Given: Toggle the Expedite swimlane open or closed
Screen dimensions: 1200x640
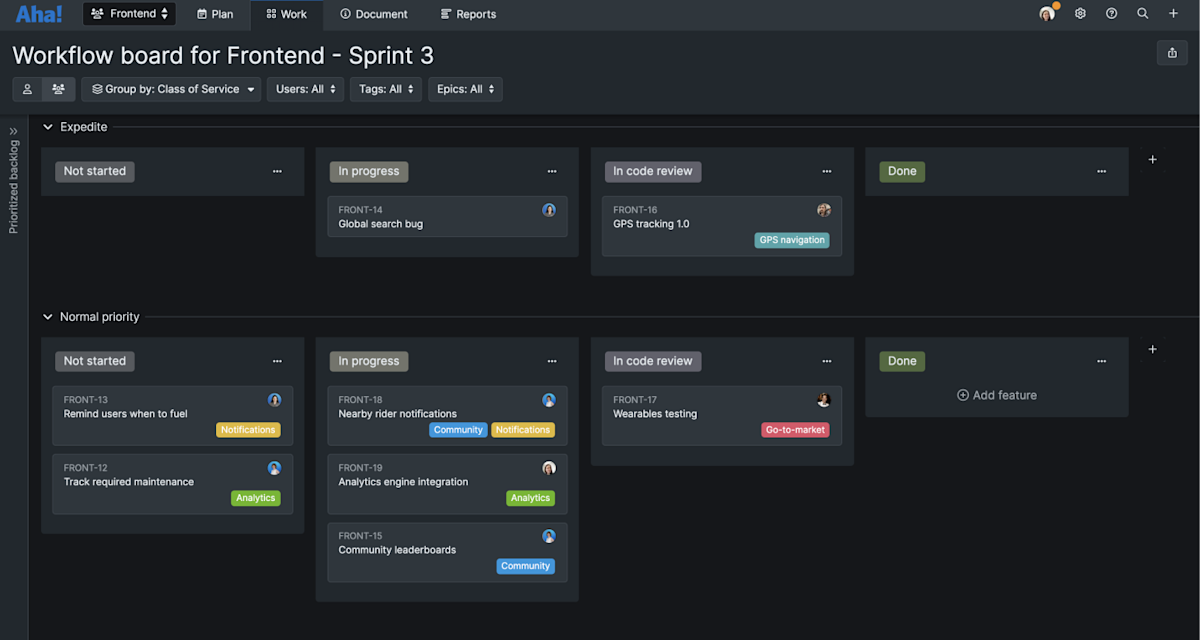Looking at the screenshot, I should 48,127.
